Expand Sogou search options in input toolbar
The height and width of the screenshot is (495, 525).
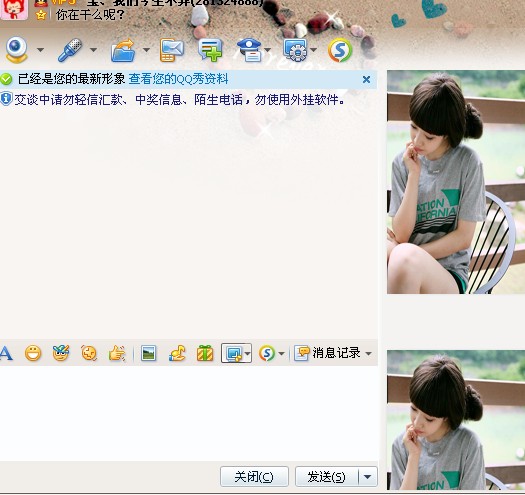[281, 353]
